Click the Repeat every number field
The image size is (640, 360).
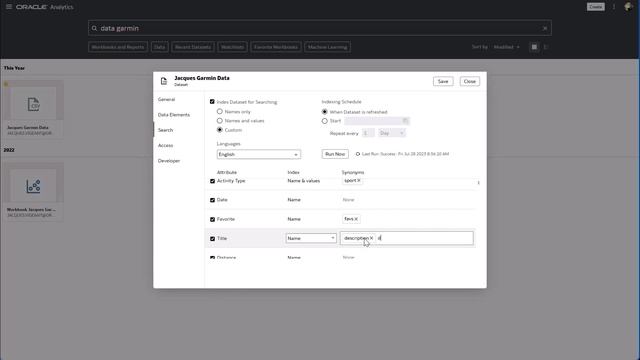point(368,133)
